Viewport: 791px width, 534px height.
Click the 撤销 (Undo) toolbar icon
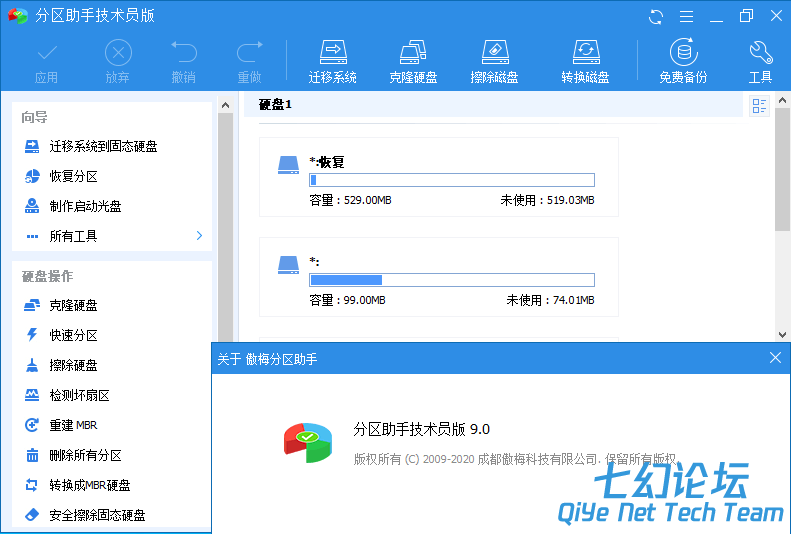coord(184,61)
